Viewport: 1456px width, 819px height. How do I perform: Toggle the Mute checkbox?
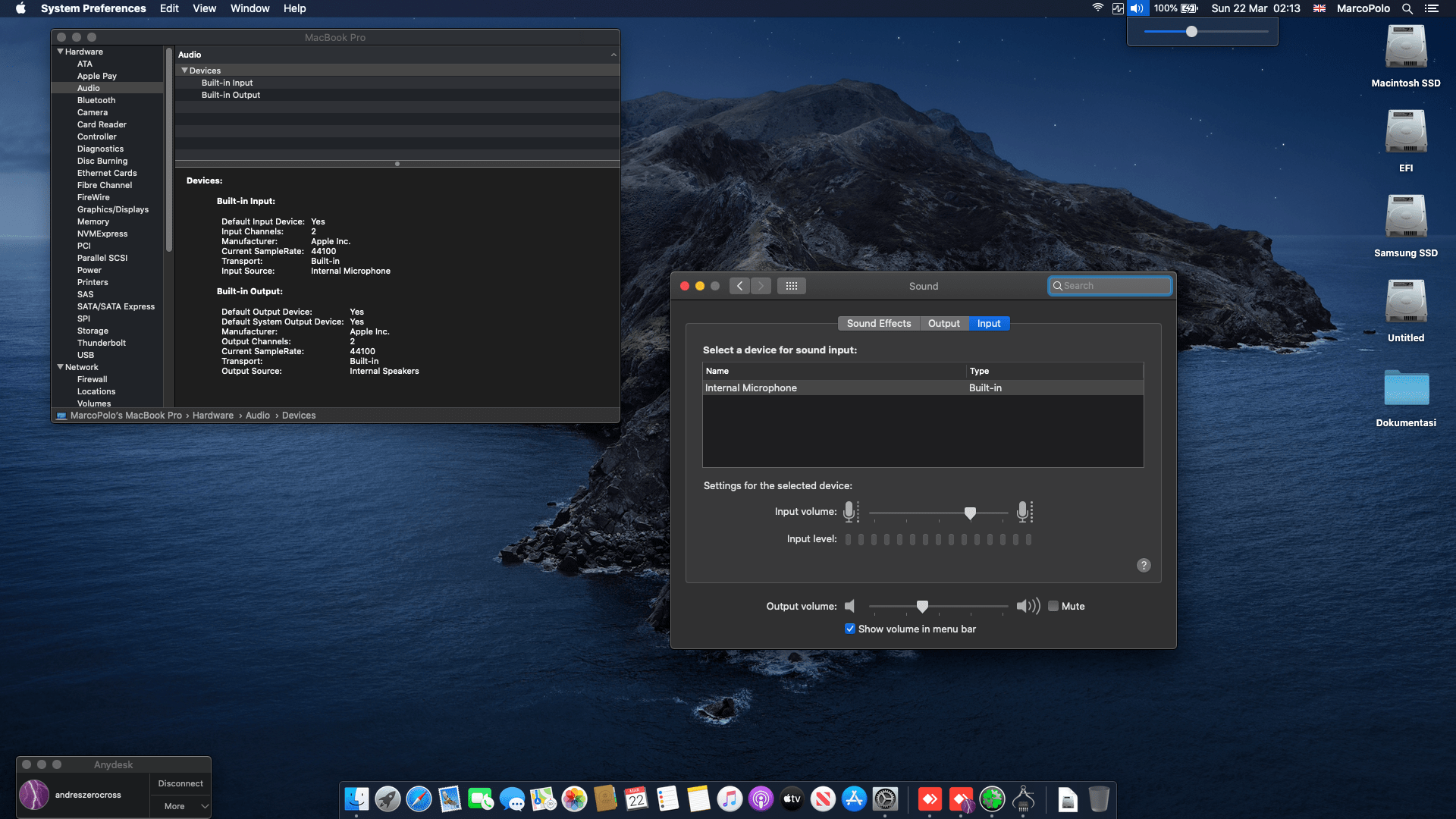tap(1053, 606)
